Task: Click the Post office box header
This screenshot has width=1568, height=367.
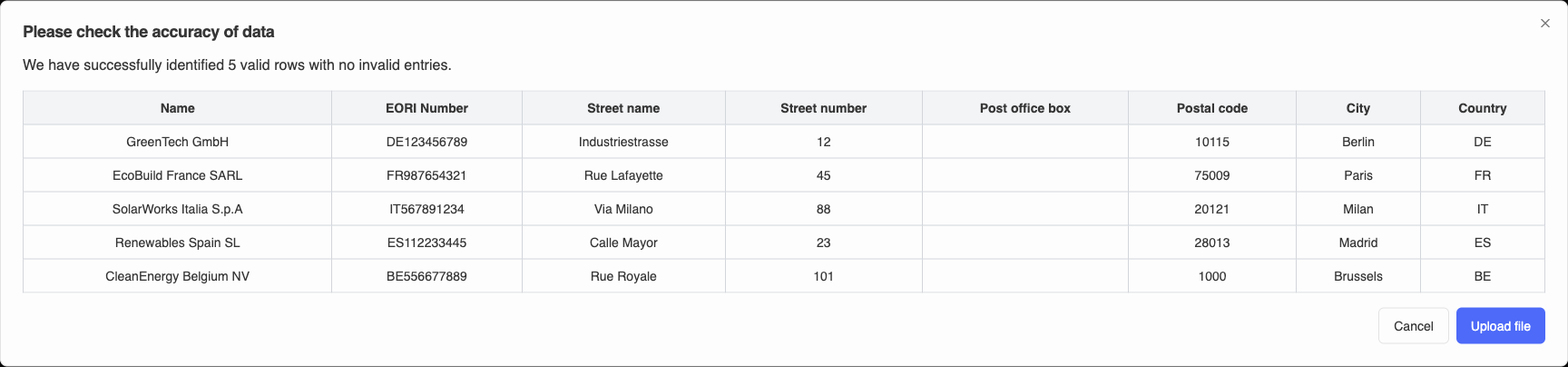Action: (x=1024, y=108)
